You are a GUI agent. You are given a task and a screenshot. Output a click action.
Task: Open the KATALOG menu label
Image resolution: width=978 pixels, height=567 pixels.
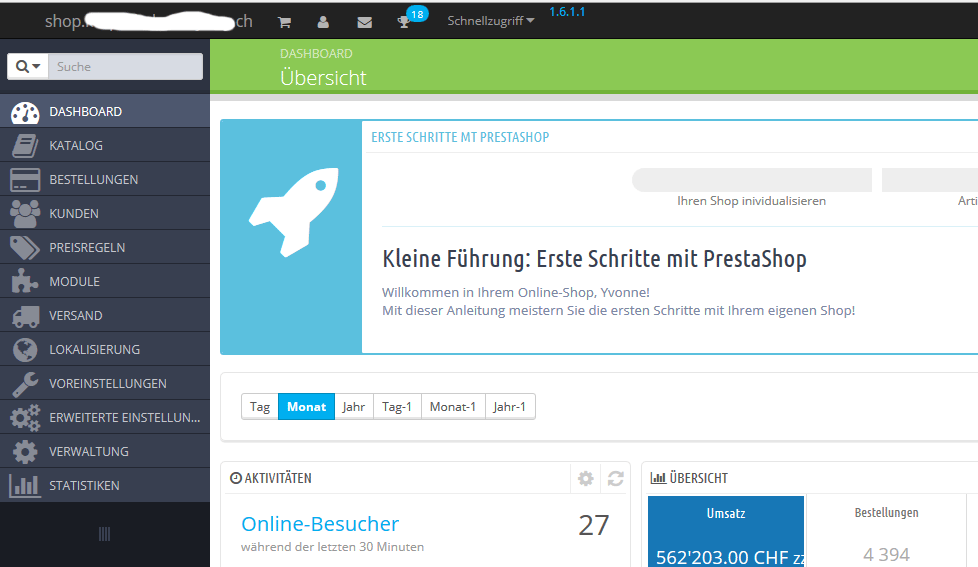76,145
